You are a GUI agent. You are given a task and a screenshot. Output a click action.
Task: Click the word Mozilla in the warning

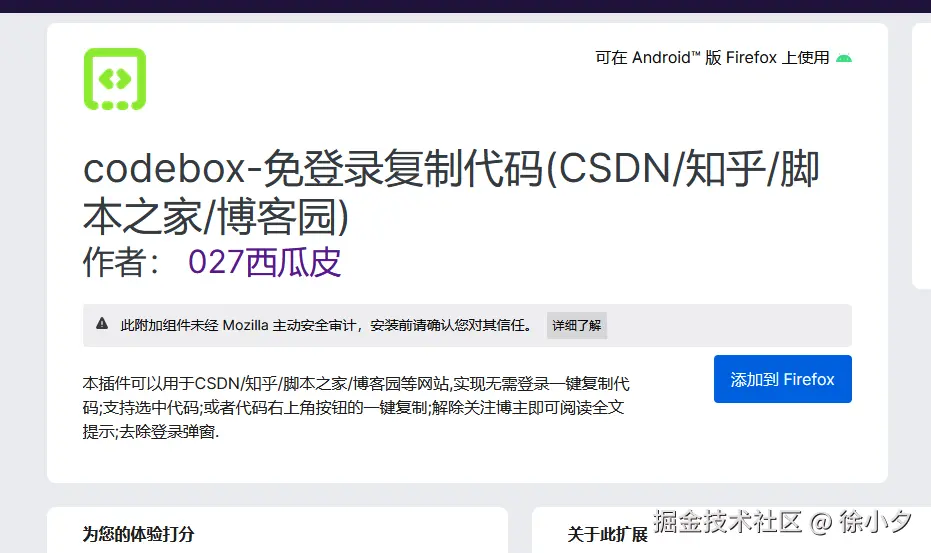coord(245,326)
